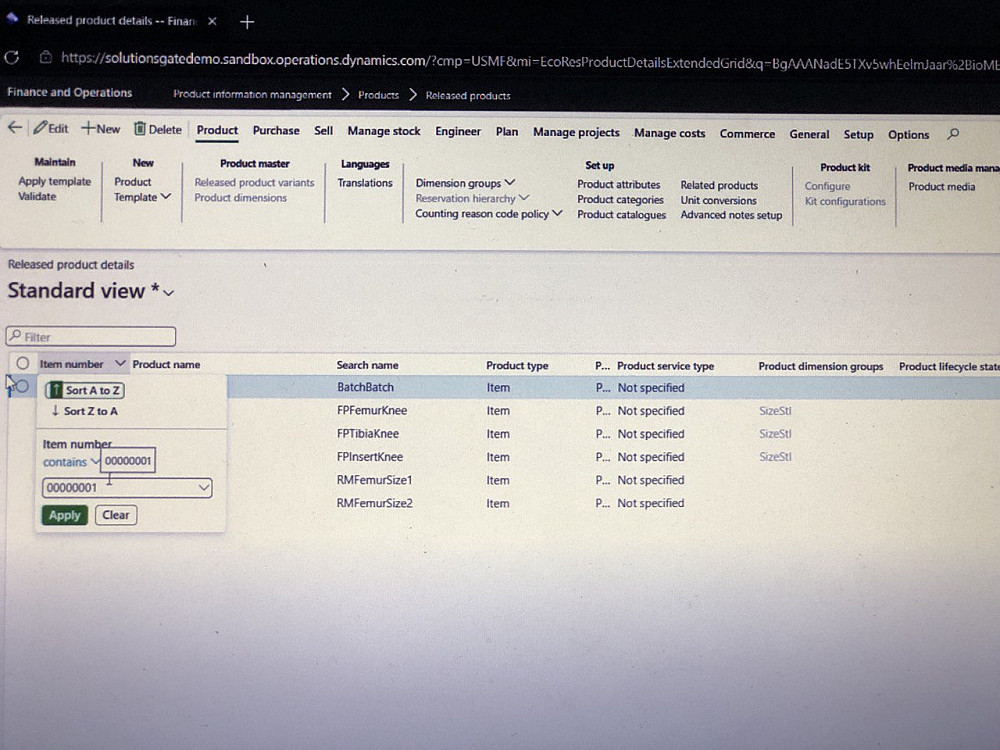Go back using the left arrow icon
The width and height of the screenshot is (1000, 750).
coord(15,128)
